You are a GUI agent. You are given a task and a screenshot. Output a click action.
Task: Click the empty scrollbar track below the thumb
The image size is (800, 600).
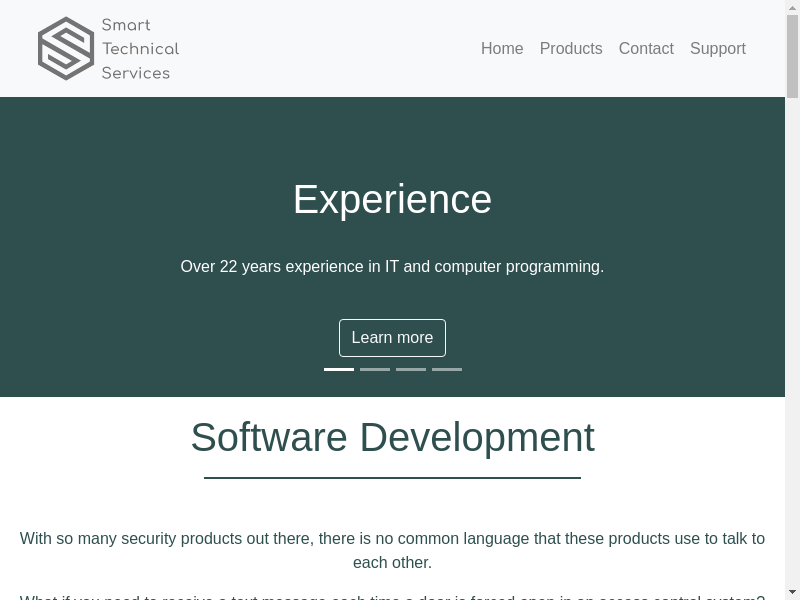792,350
